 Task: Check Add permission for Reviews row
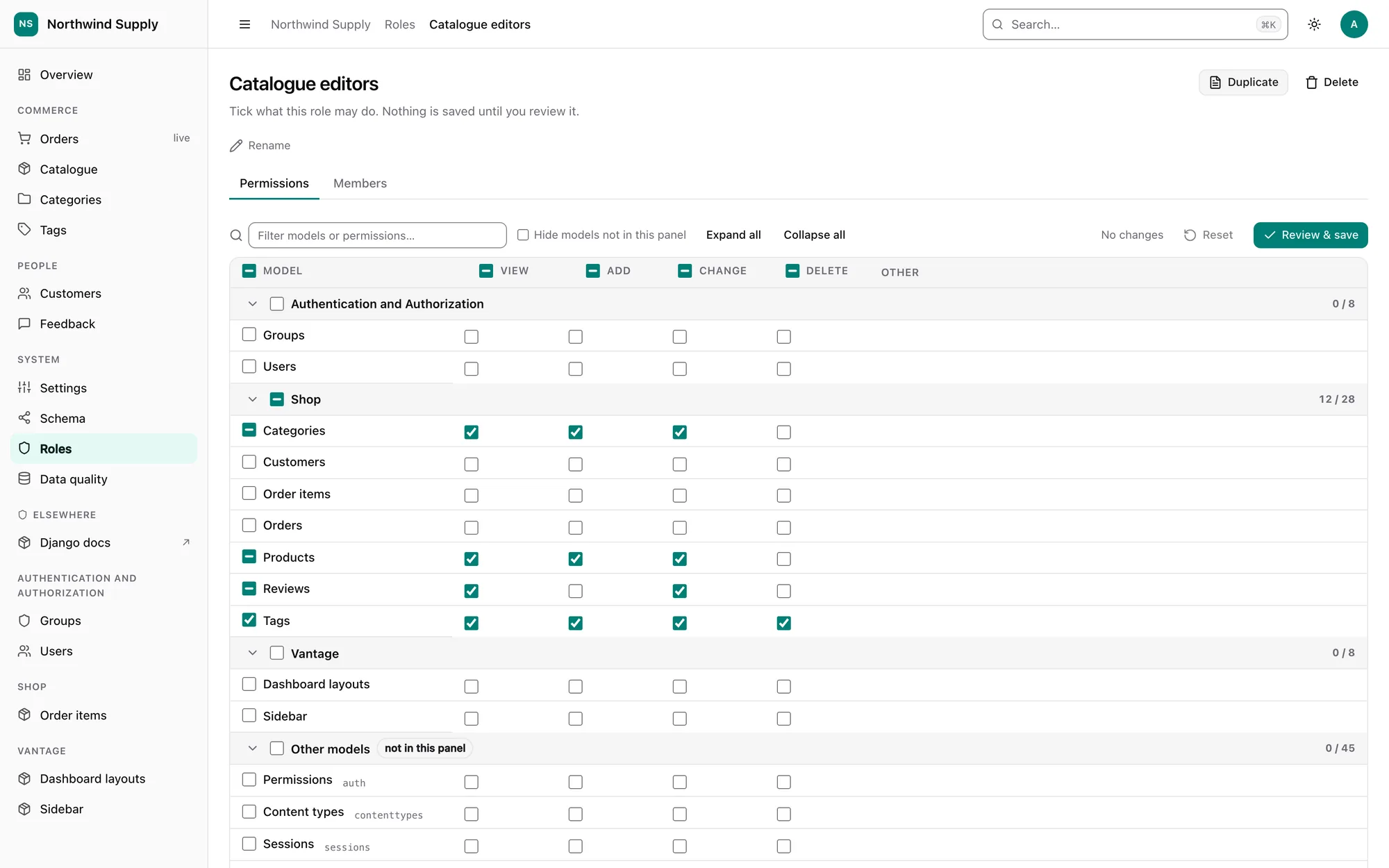[576, 591]
